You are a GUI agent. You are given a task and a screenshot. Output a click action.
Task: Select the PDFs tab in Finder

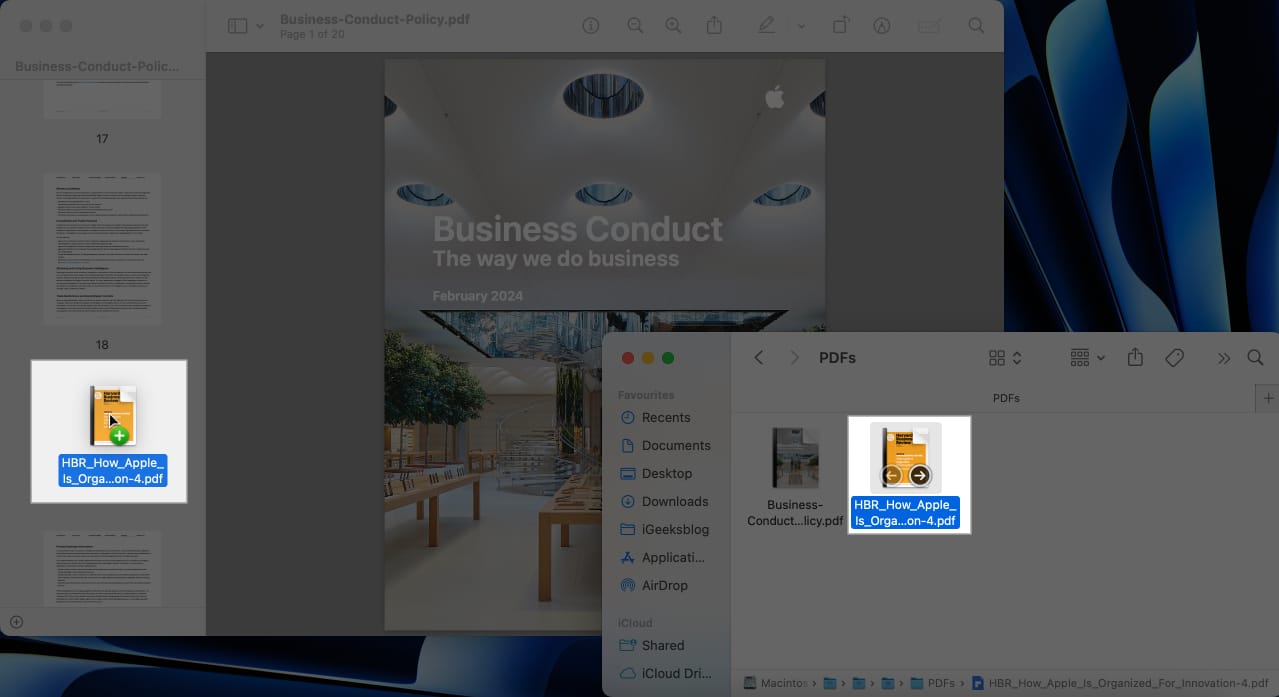[1006, 398]
